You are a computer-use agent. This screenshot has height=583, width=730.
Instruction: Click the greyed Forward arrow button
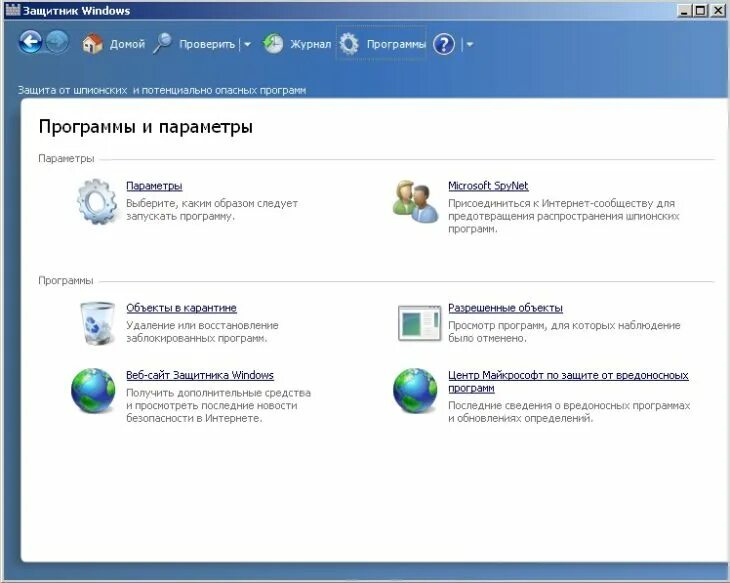coord(57,42)
